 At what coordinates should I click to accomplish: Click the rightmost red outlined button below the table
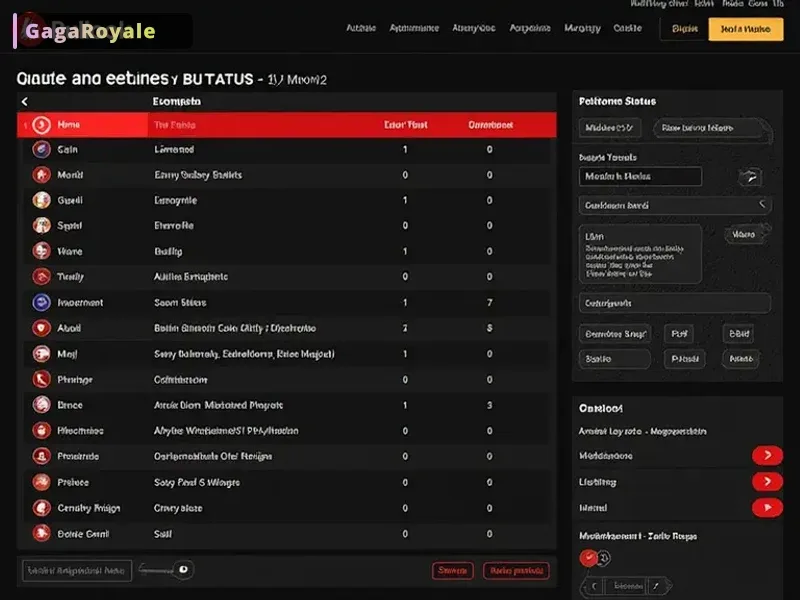[x=516, y=571]
